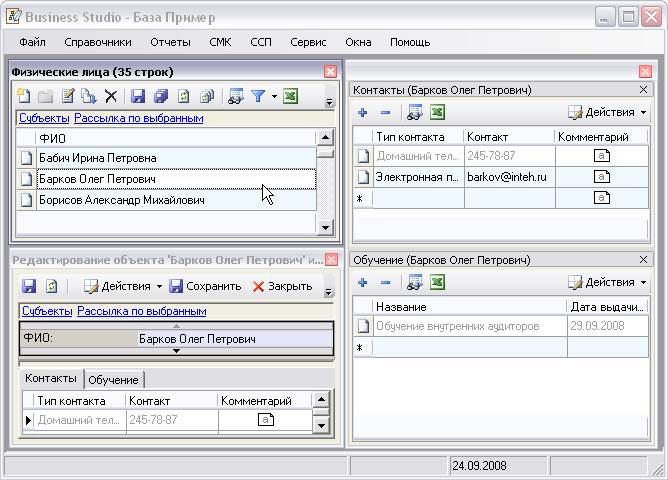Open the Сервис menu
668x480 pixels.
(x=308, y=42)
